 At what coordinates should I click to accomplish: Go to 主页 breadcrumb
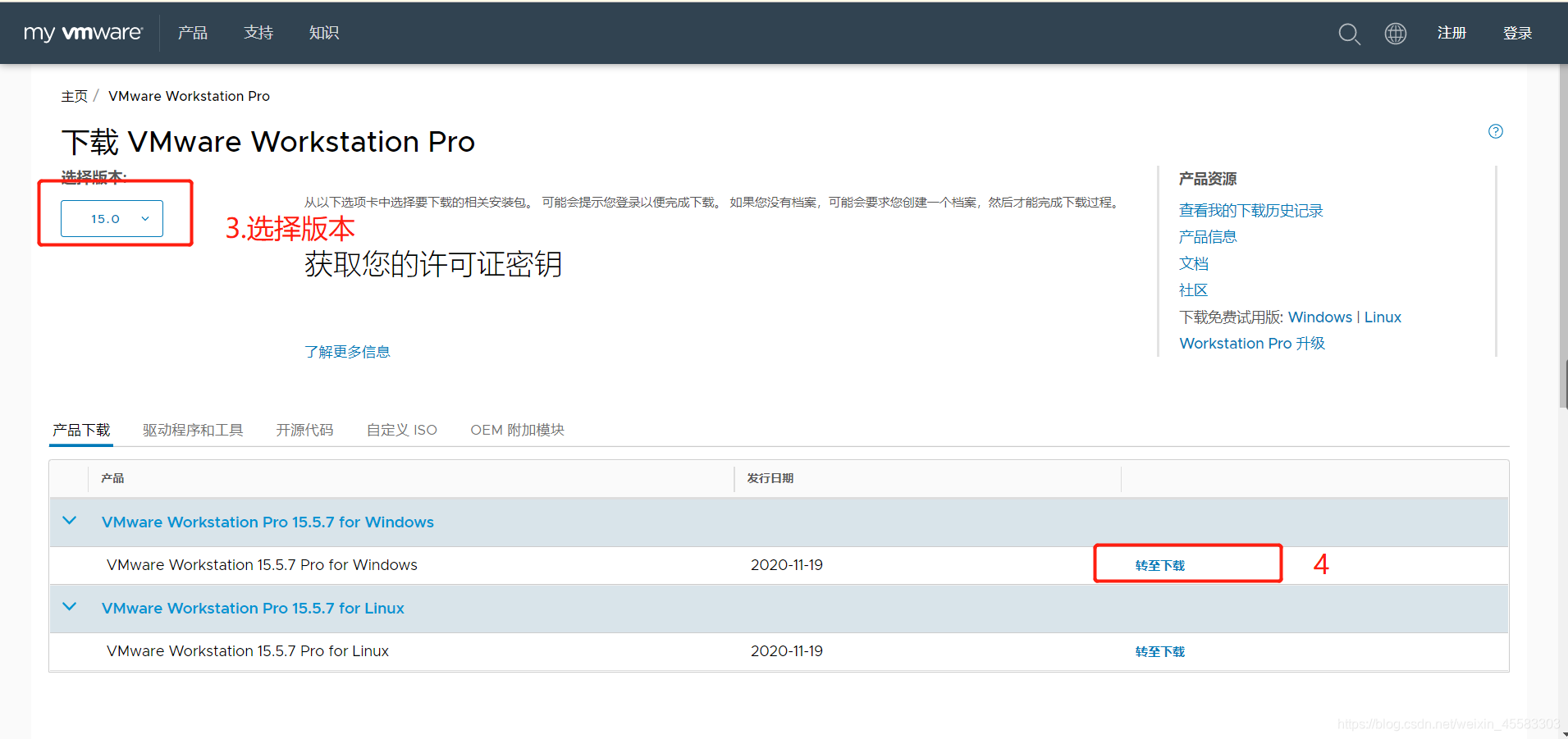74,96
